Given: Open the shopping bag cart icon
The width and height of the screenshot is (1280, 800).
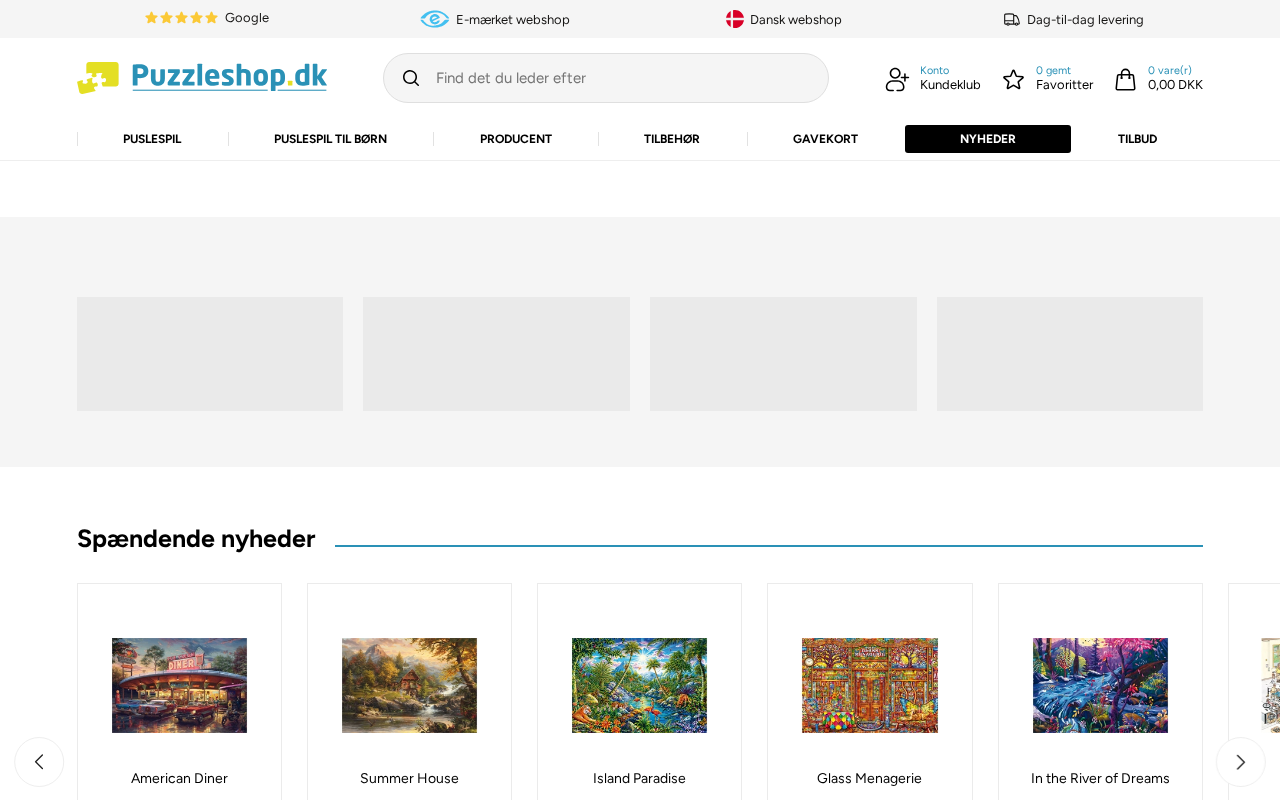Looking at the screenshot, I should 1126,79.
